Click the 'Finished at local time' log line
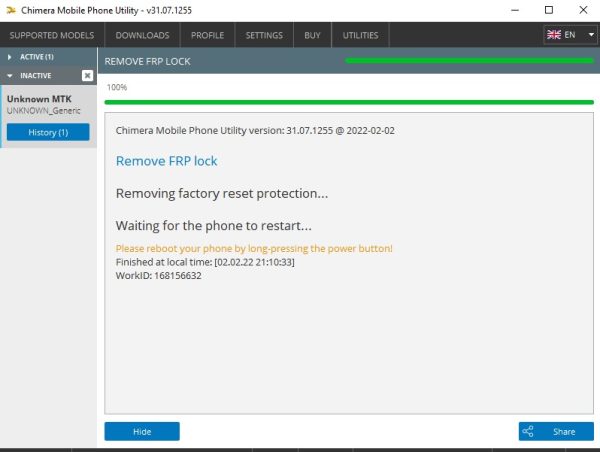600x452 pixels. pos(205,262)
